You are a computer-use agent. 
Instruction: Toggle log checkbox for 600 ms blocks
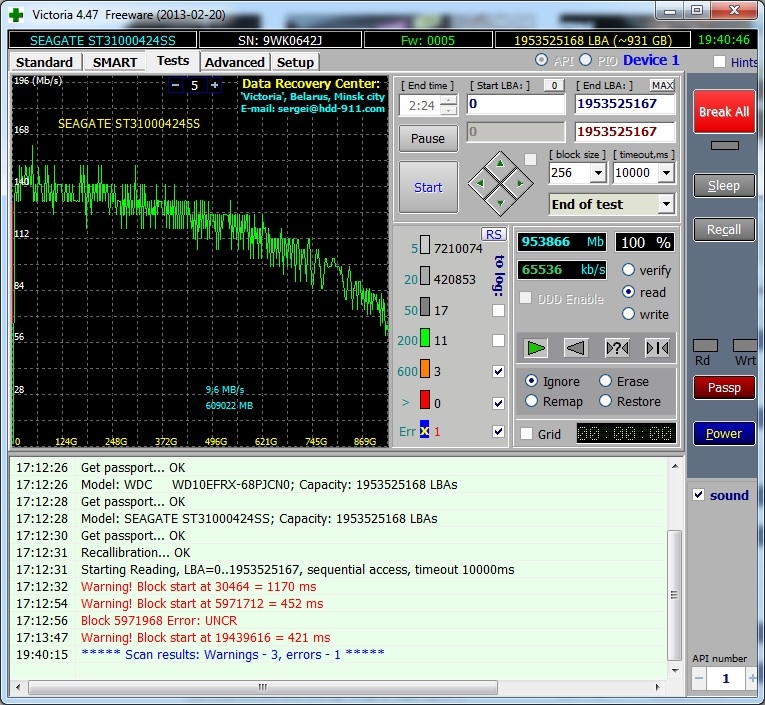pos(498,371)
